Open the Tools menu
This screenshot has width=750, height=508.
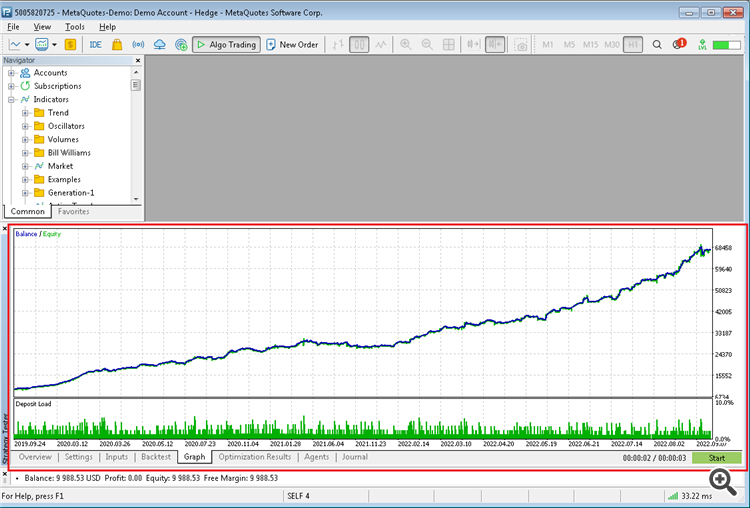pos(75,27)
